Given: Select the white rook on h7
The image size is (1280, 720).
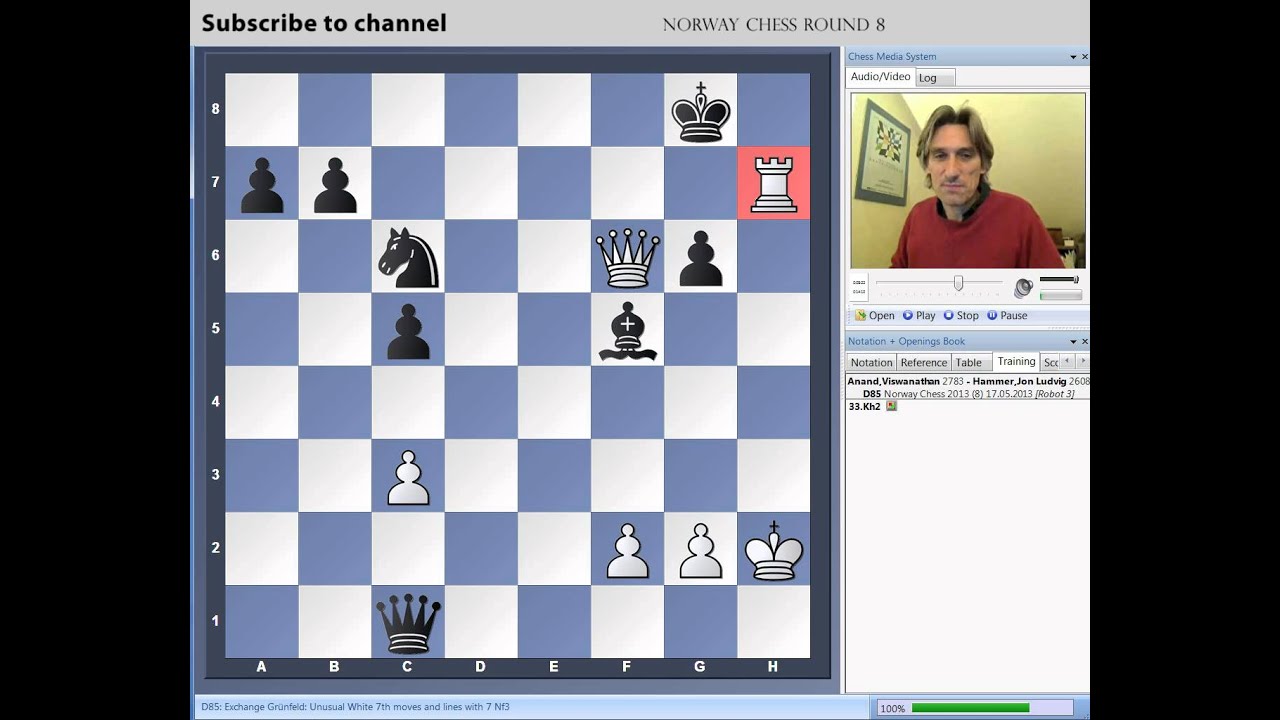Looking at the screenshot, I should 773,183.
